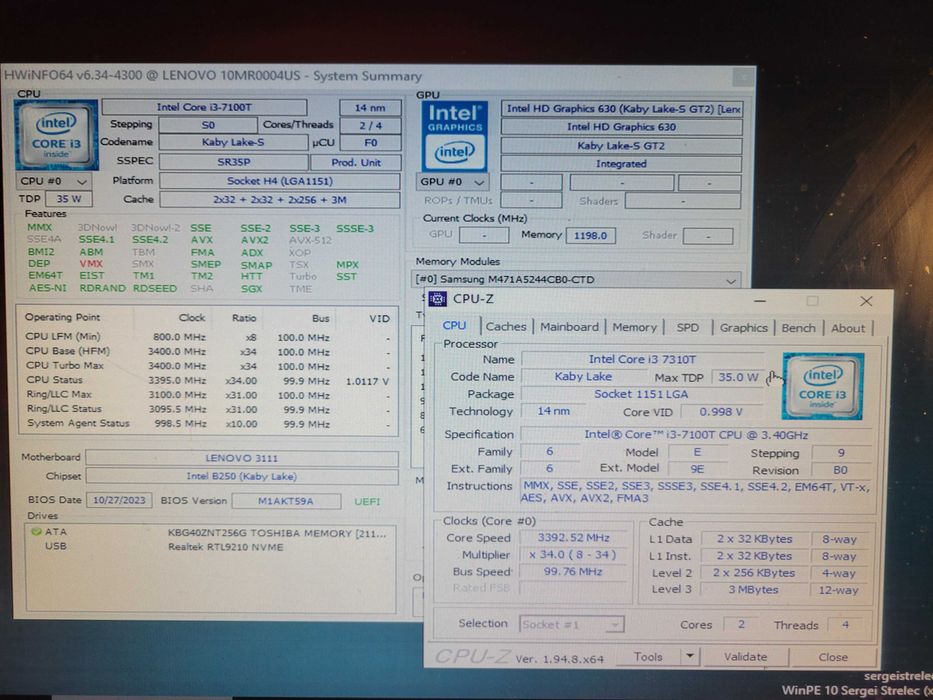Screen dimensions: 933x700
Task: Open the Graphics tab in CPU-Z
Action: pos(743,327)
